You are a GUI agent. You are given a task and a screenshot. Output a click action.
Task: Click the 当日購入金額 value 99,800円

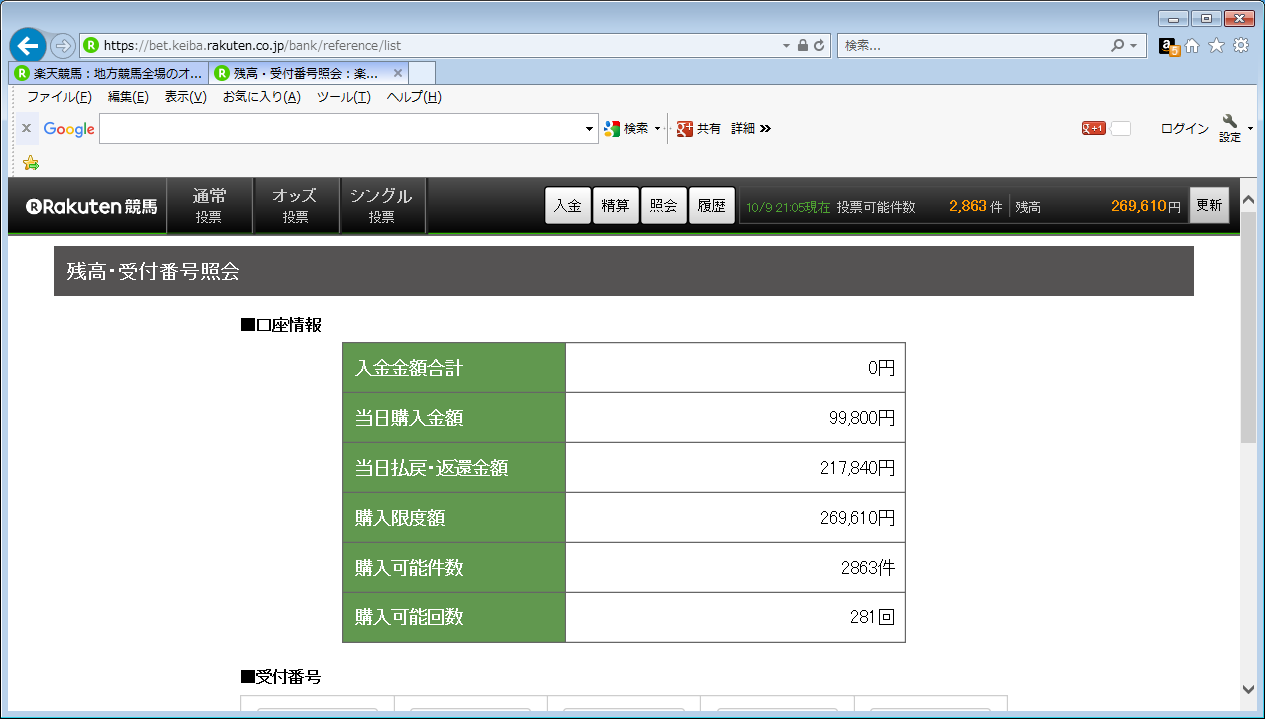coord(862,418)
